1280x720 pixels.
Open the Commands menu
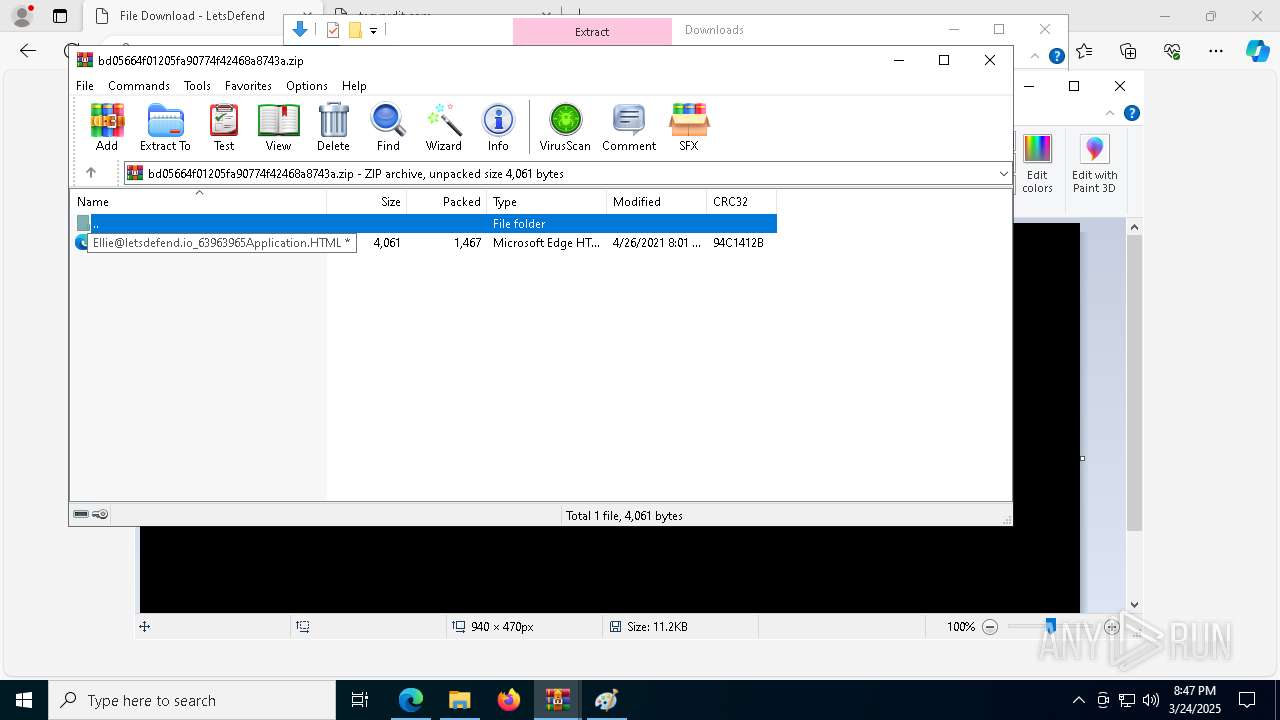click(x=139, y=86)
